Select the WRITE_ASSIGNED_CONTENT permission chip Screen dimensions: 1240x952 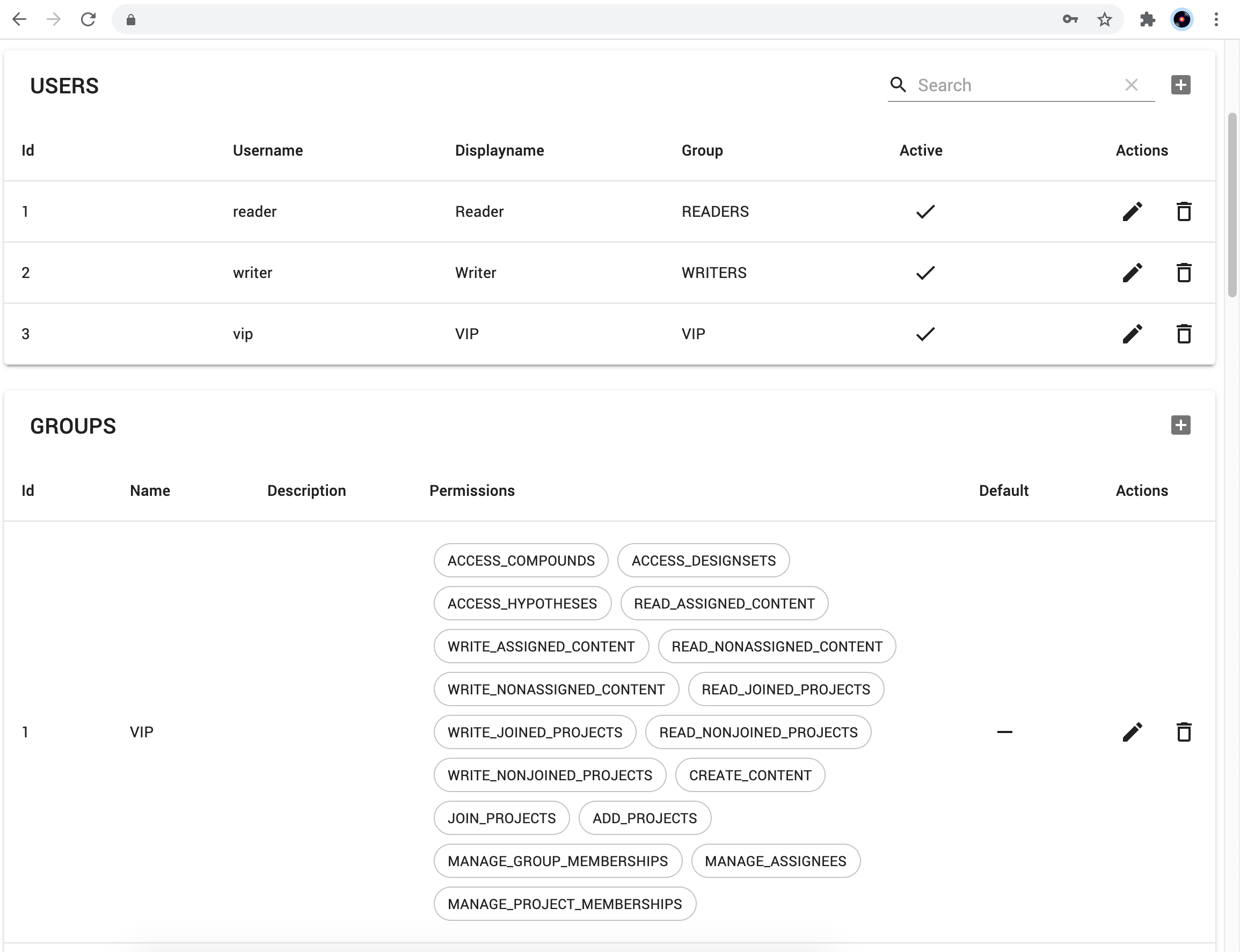coord(541,646)
